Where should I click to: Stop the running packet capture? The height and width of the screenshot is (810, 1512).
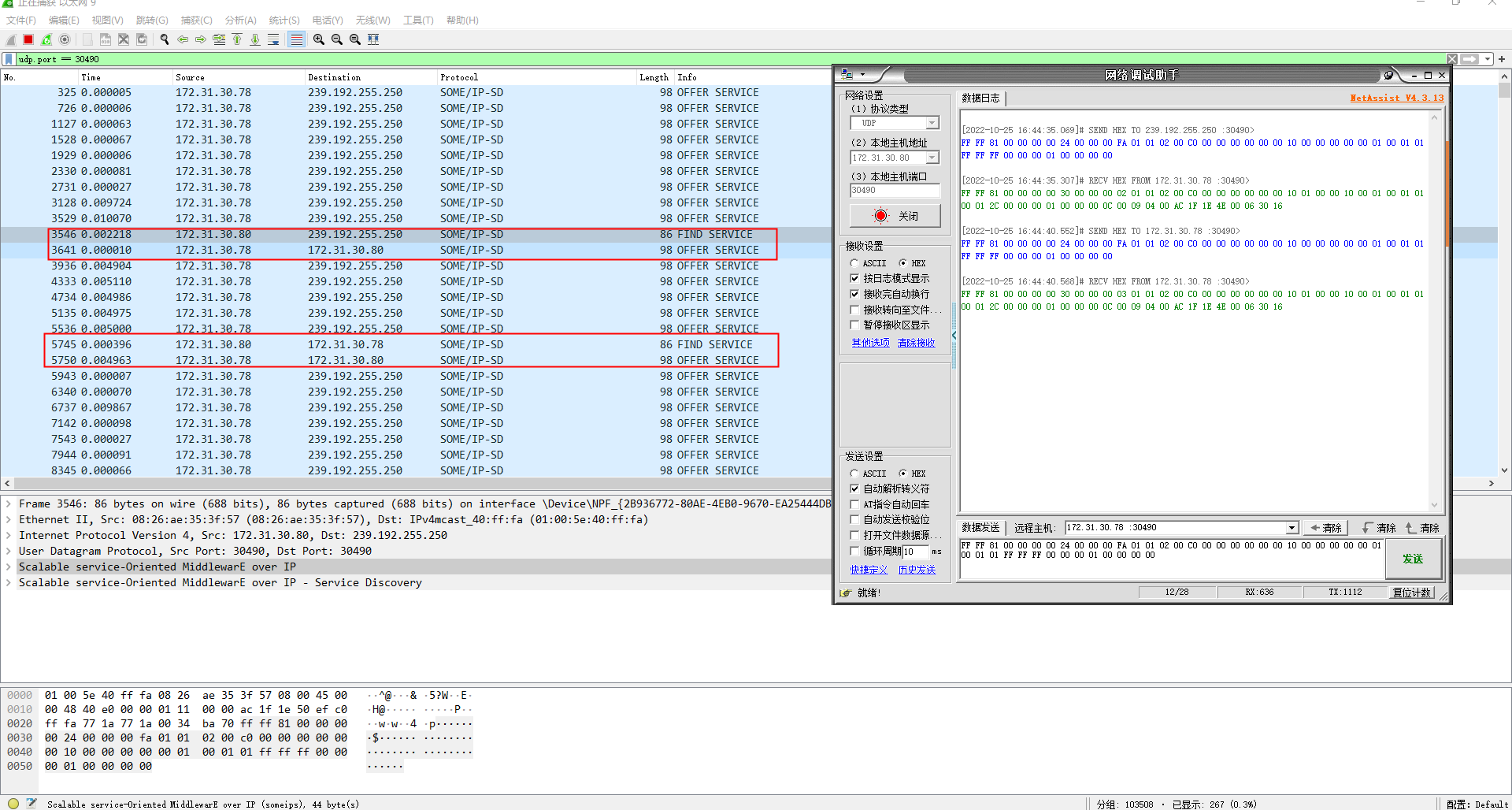(28, 39)
